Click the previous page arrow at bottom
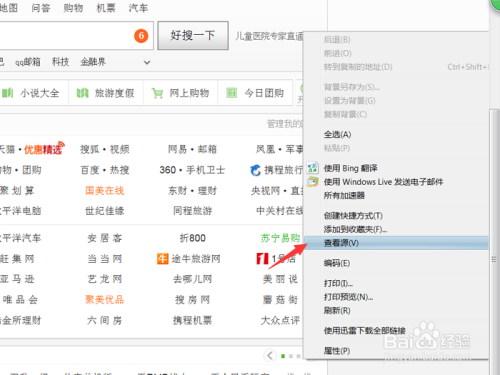Viewport: 500px width, 375px height. tap(270, 355)
